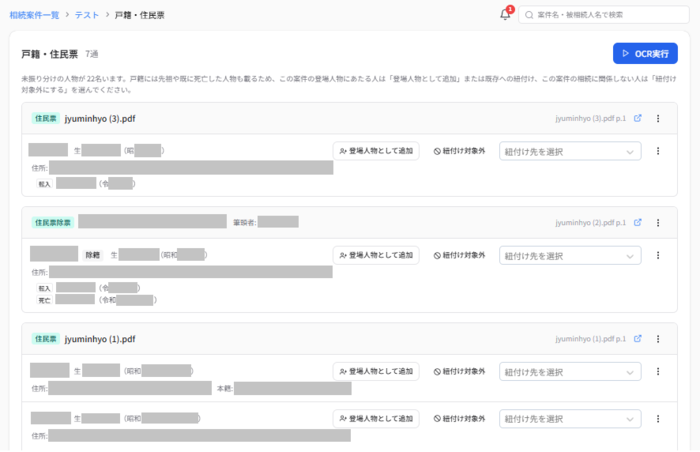Open the kebab menu in jyuminhyo (3).pdf card header
Screen dimensions: 700x452
pos(658,118)
